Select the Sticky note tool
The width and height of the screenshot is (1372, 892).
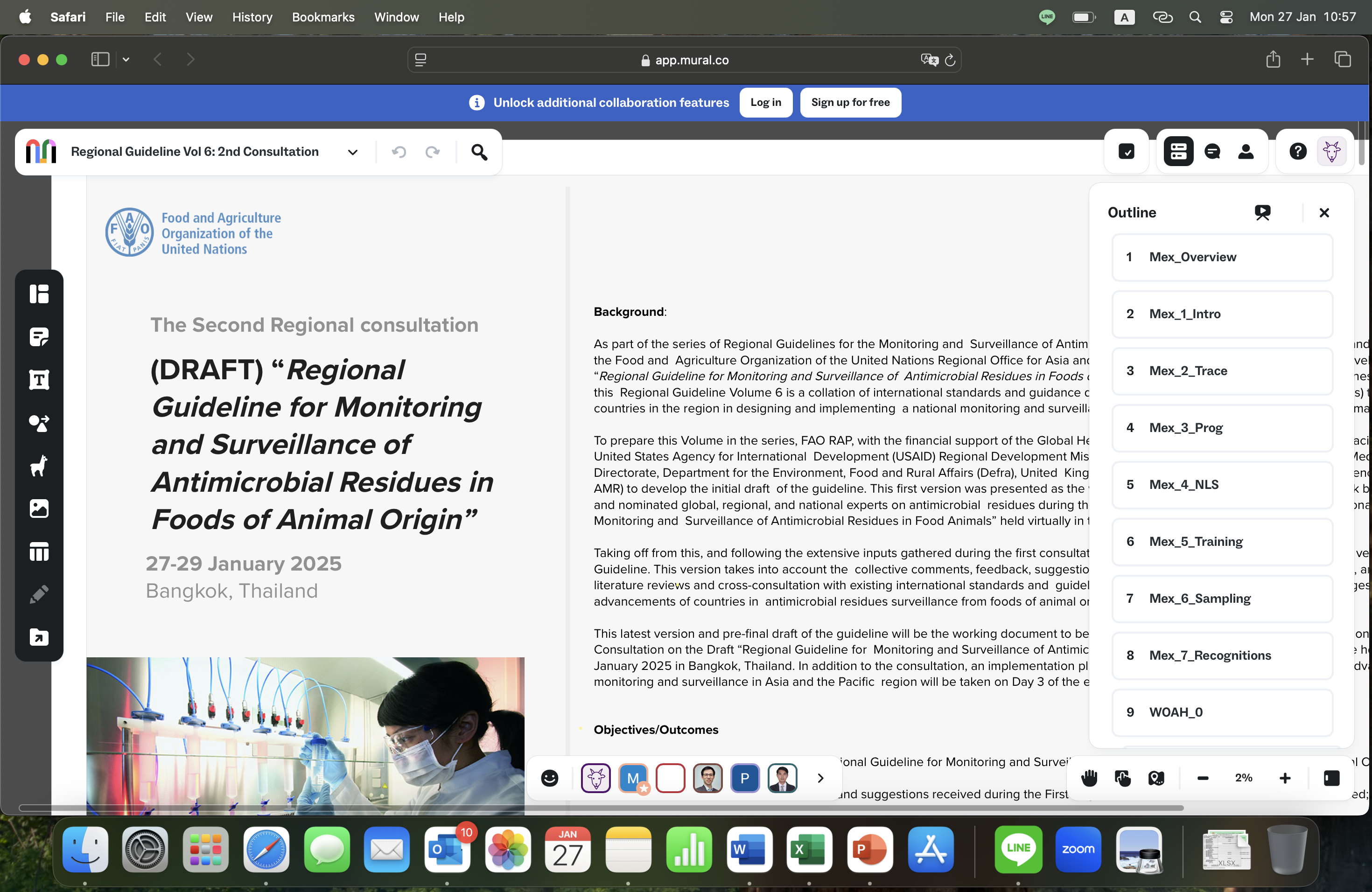[39, 337]
